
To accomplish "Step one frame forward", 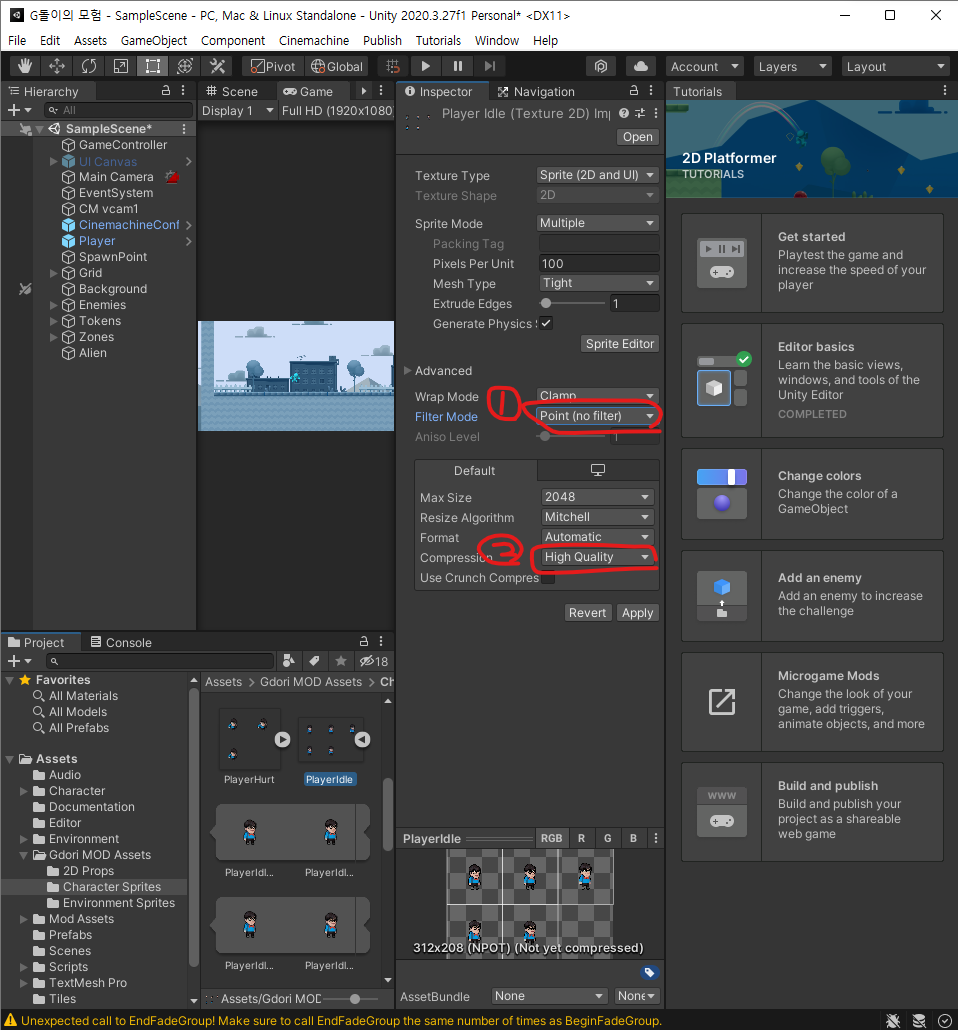I will pos(490,66).
